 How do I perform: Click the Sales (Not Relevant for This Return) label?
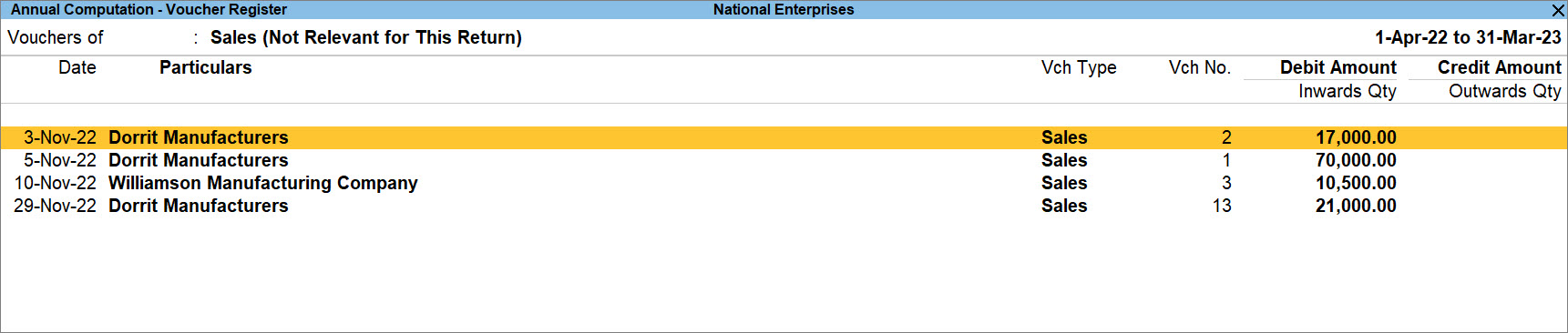pos(366,37)
